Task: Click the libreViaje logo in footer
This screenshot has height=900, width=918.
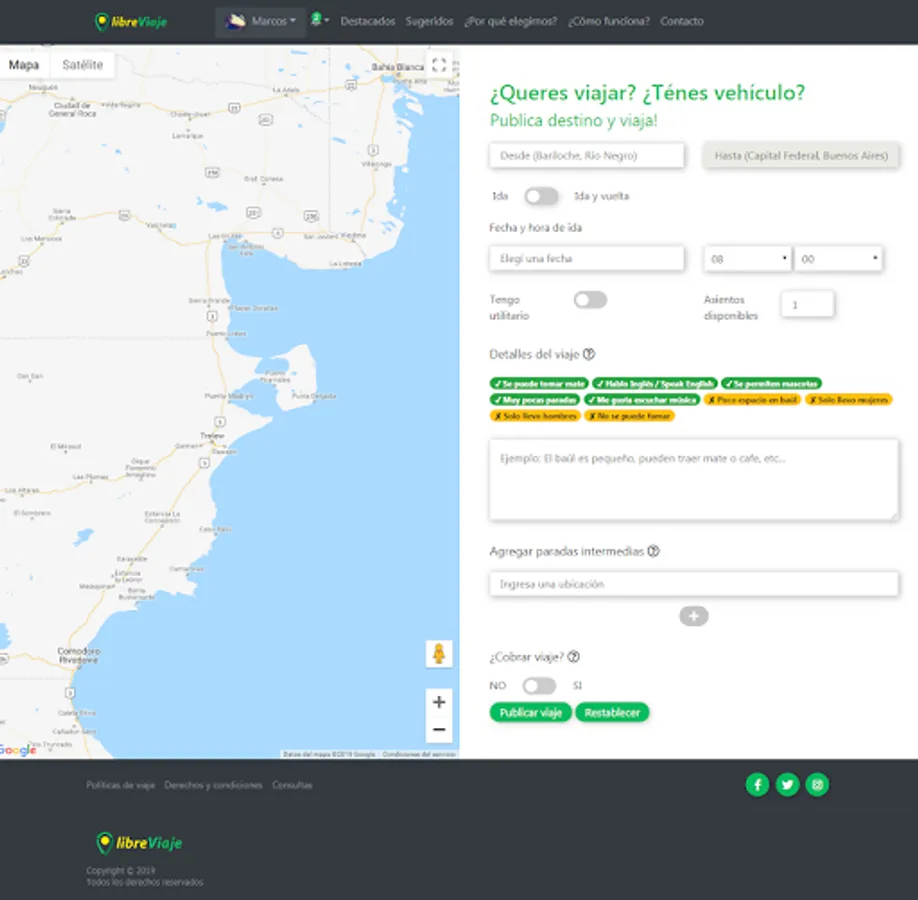Action: point(139,843)
